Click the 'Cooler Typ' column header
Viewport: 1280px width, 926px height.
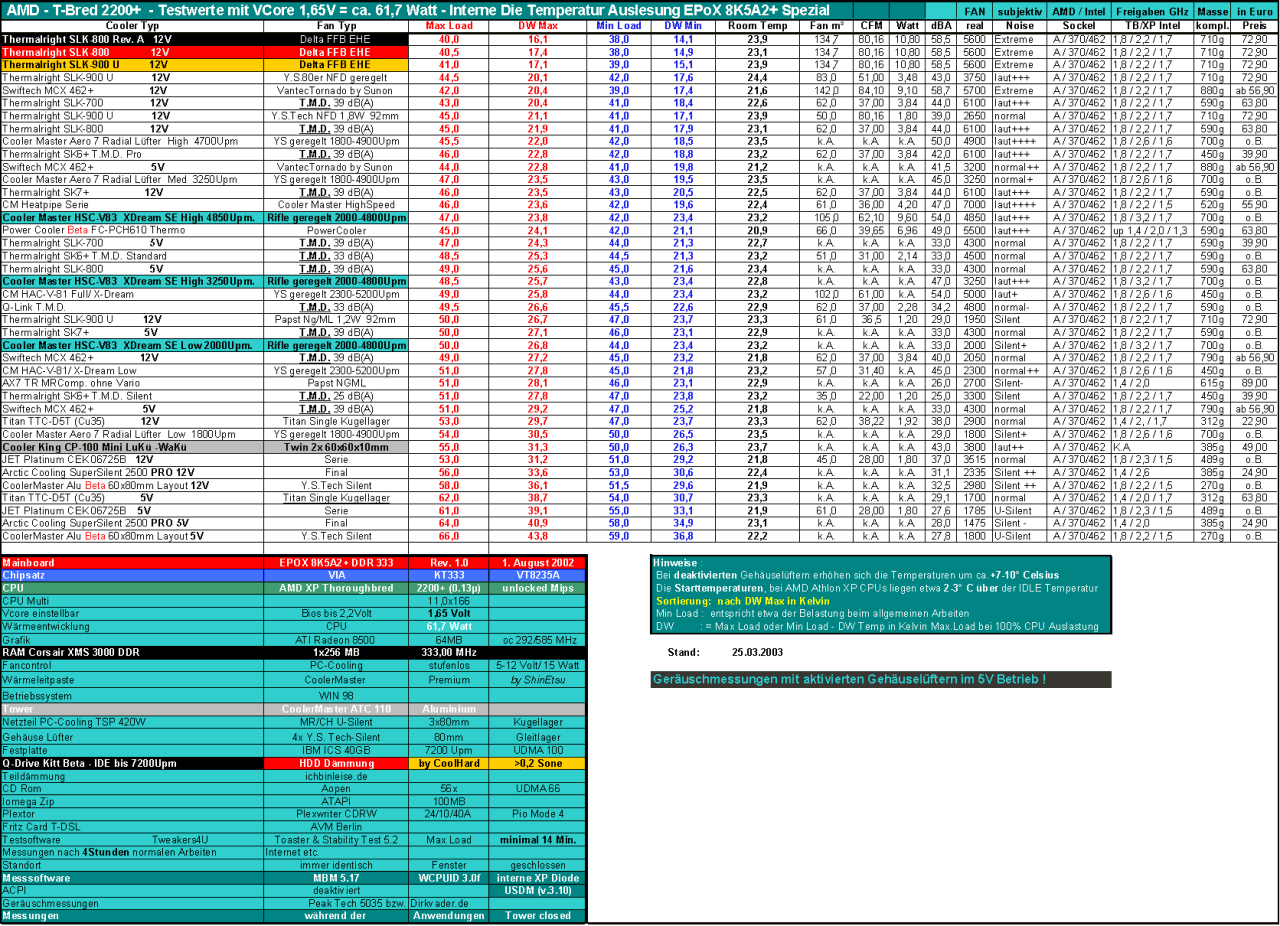coord(132,25)
